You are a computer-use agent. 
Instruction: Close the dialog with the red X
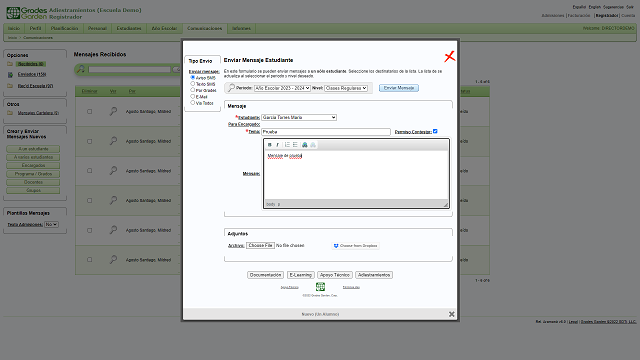click(449, 56)
